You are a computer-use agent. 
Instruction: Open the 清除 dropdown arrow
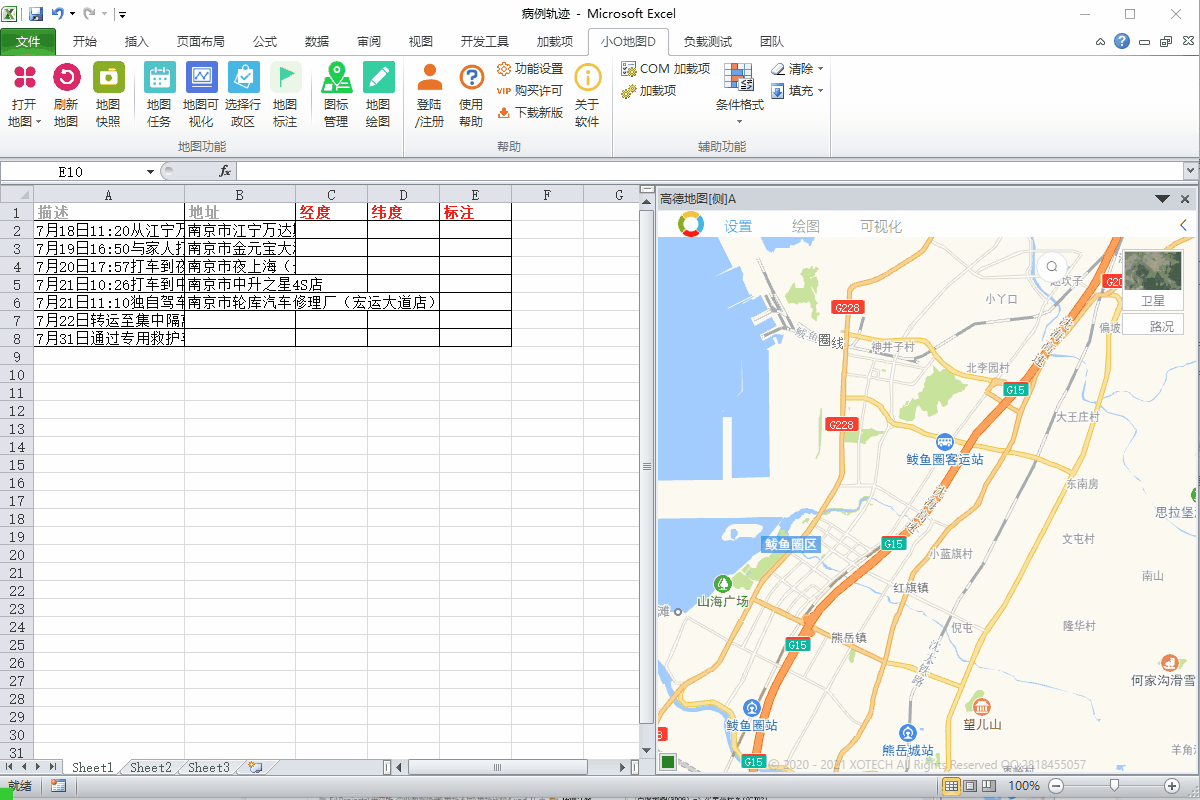[x=821, y=69]
